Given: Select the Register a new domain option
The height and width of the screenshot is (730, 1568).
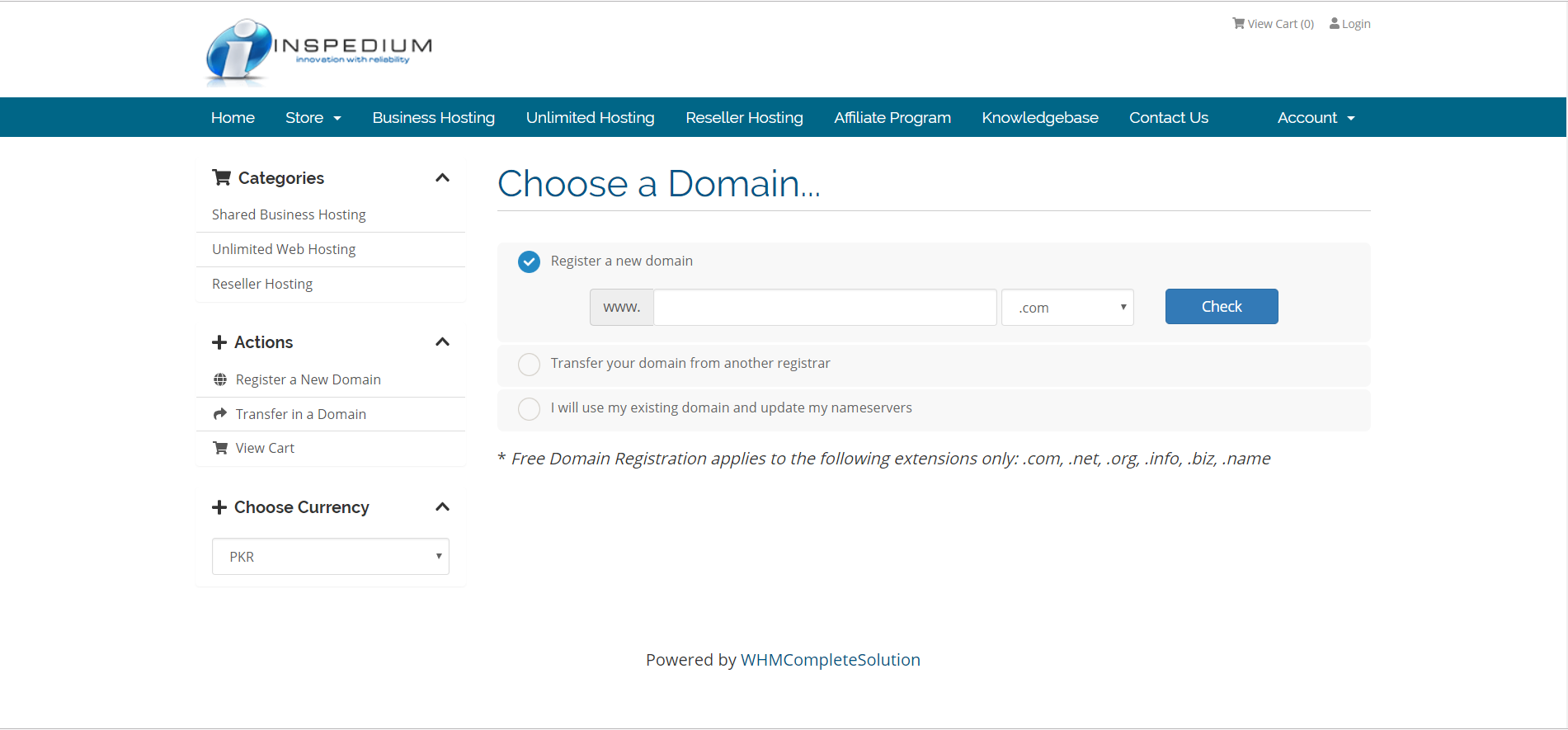Looking at the screenshot, I should pyautogui.click(x=529, y=261).
